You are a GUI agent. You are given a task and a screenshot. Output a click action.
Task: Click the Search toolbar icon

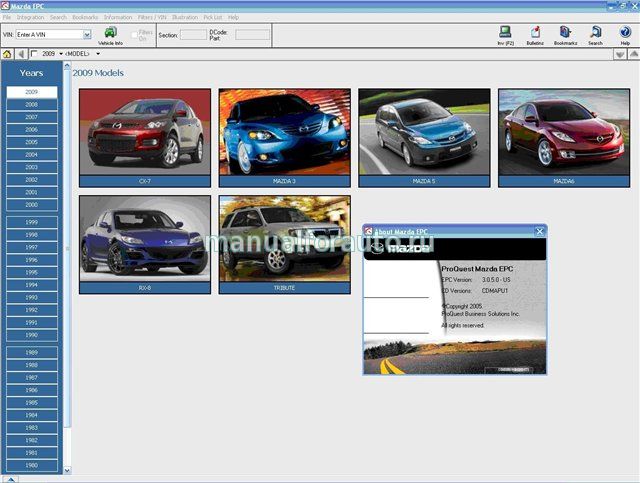point(595,35)
